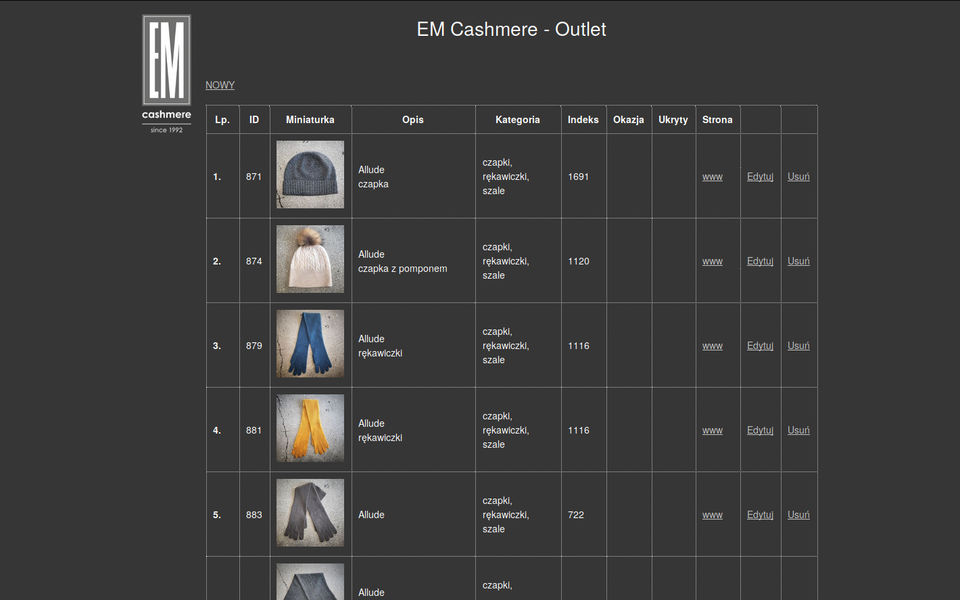Click ID cell 871
960x600 pixels.
[253, 177]
